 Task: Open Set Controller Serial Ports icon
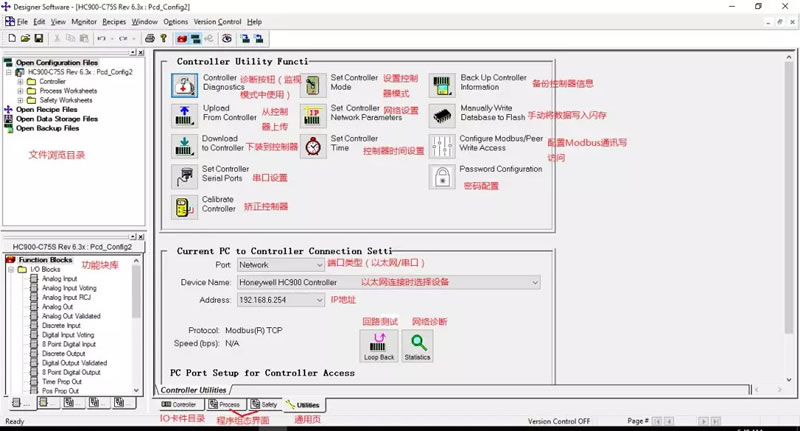click(x=184, y=176)
